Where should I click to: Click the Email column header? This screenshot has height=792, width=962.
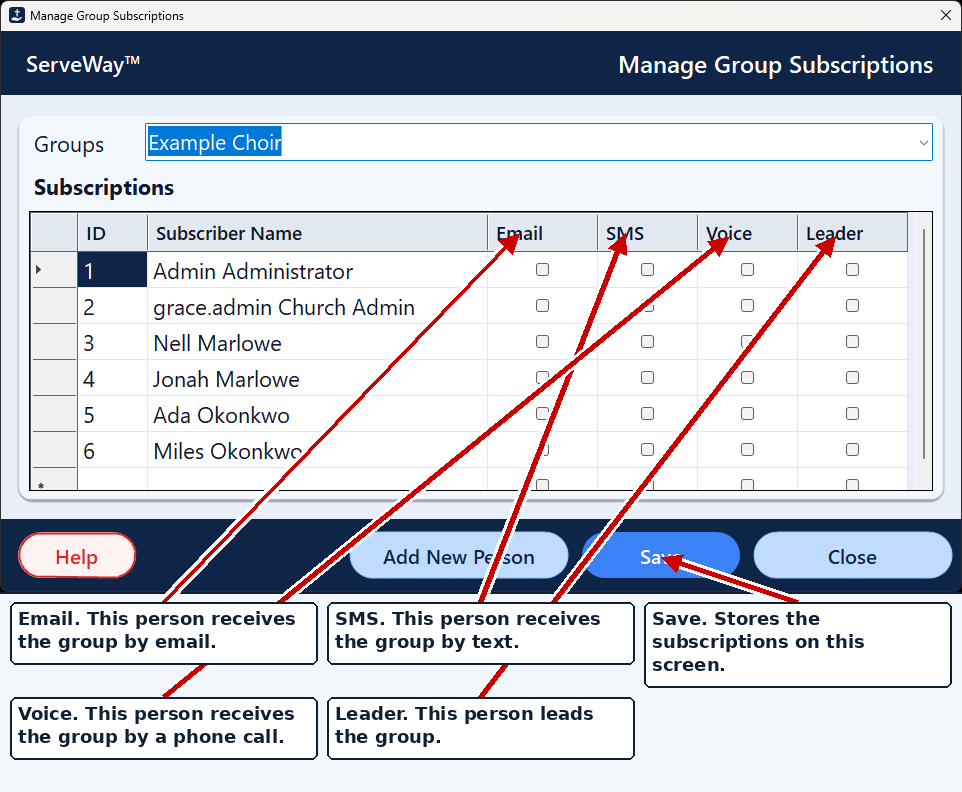[542, 233]
